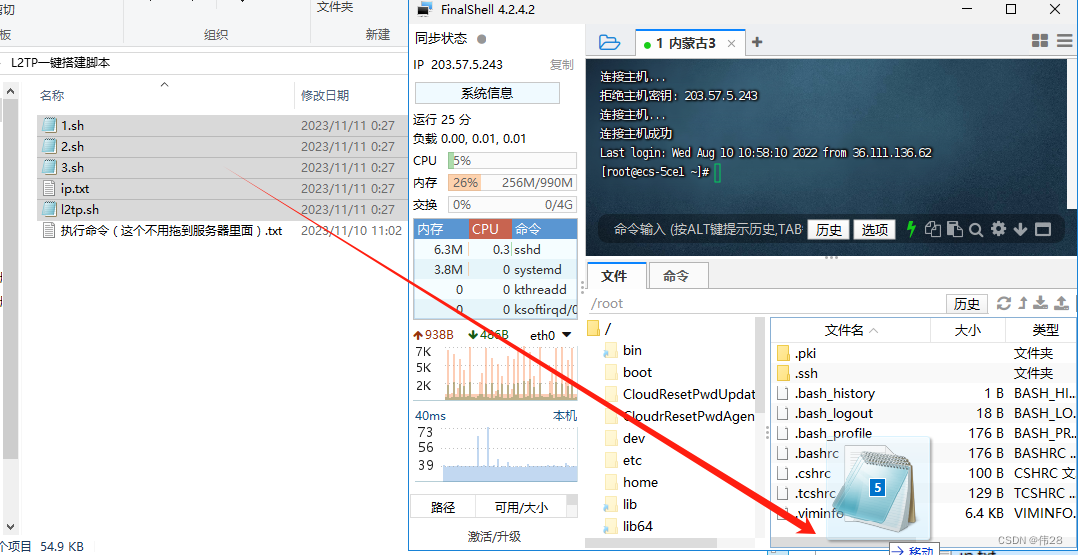Viewport: 1078px width, 555px height.
Task: Click the 选项 button beside command input
Action: [x=875, y=229]
